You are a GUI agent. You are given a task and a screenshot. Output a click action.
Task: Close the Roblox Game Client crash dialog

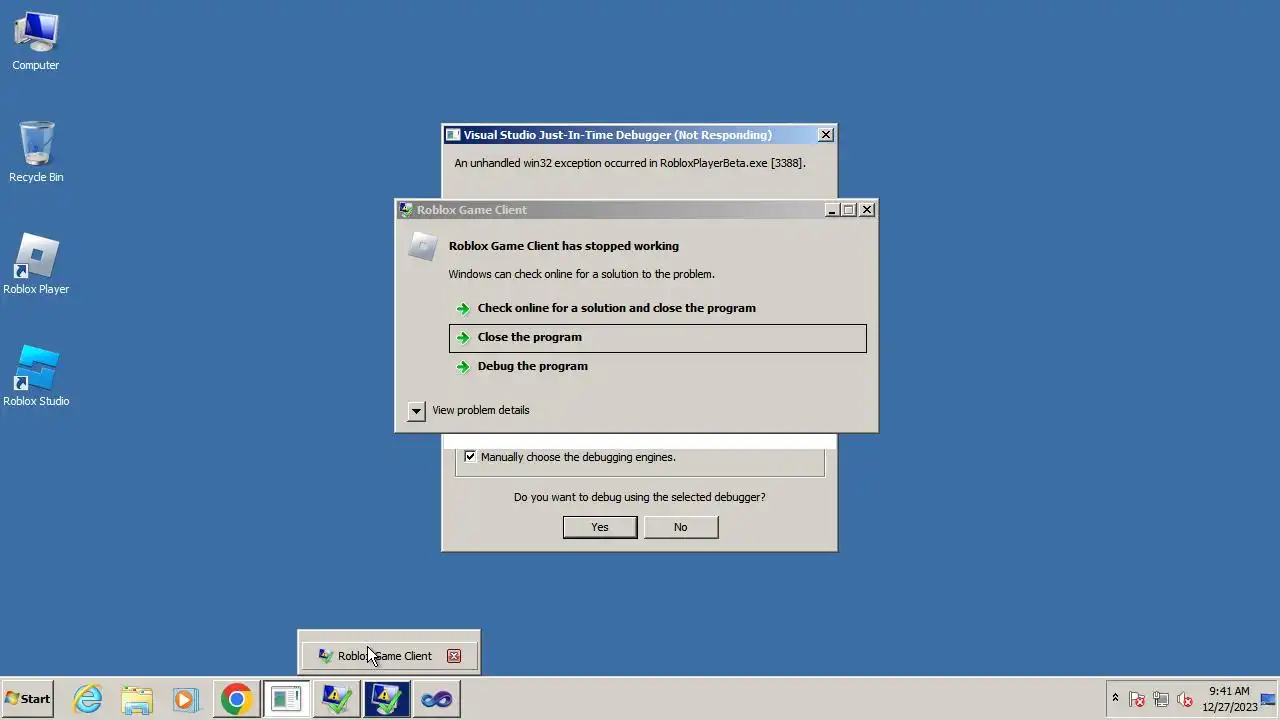click(867, 210)
